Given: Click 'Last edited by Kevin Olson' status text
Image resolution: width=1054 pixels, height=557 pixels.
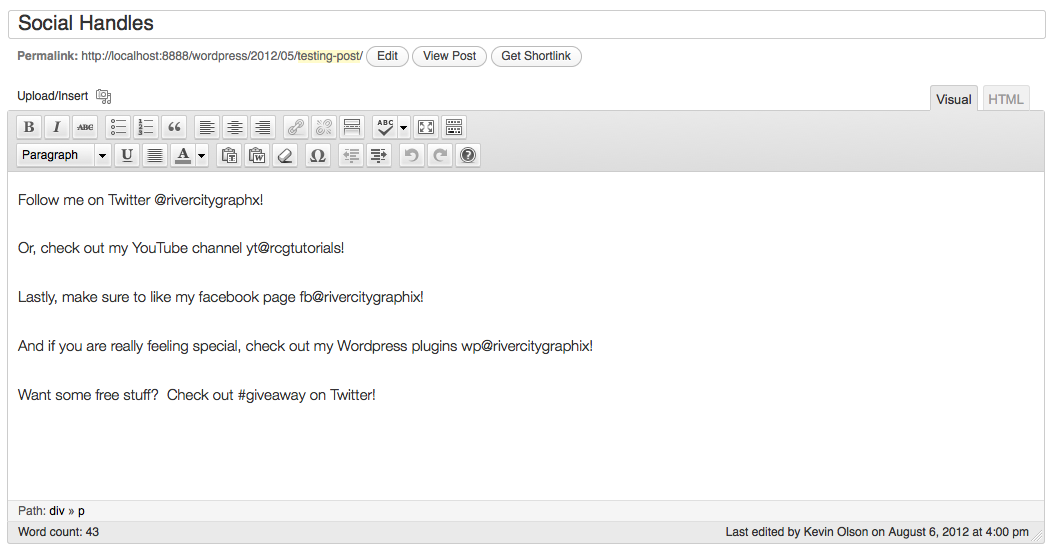Looking at the screenshot, I should point(877,531).
